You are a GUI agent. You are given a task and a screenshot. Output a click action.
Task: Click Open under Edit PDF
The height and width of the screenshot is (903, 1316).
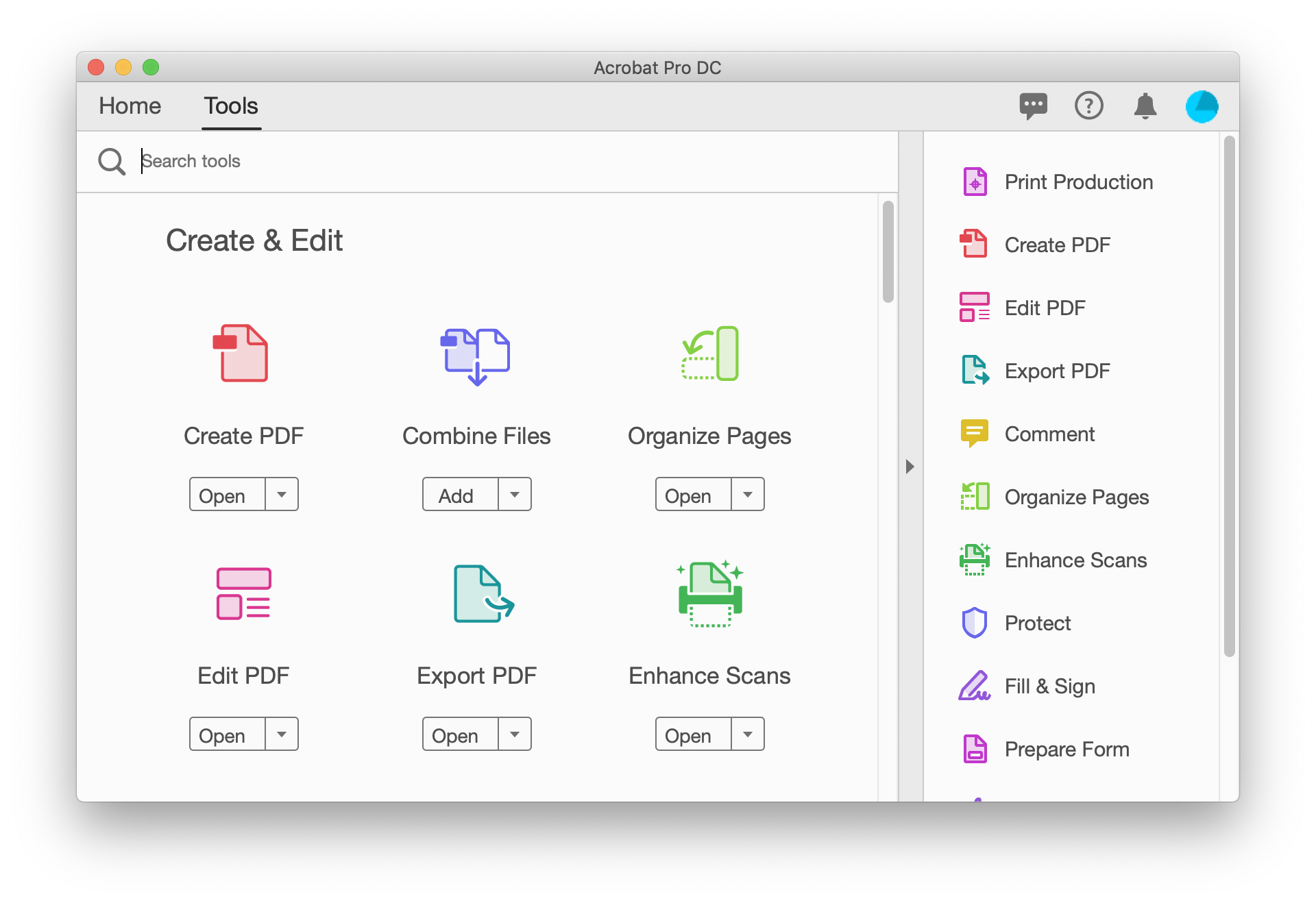(x=227, y=734)
